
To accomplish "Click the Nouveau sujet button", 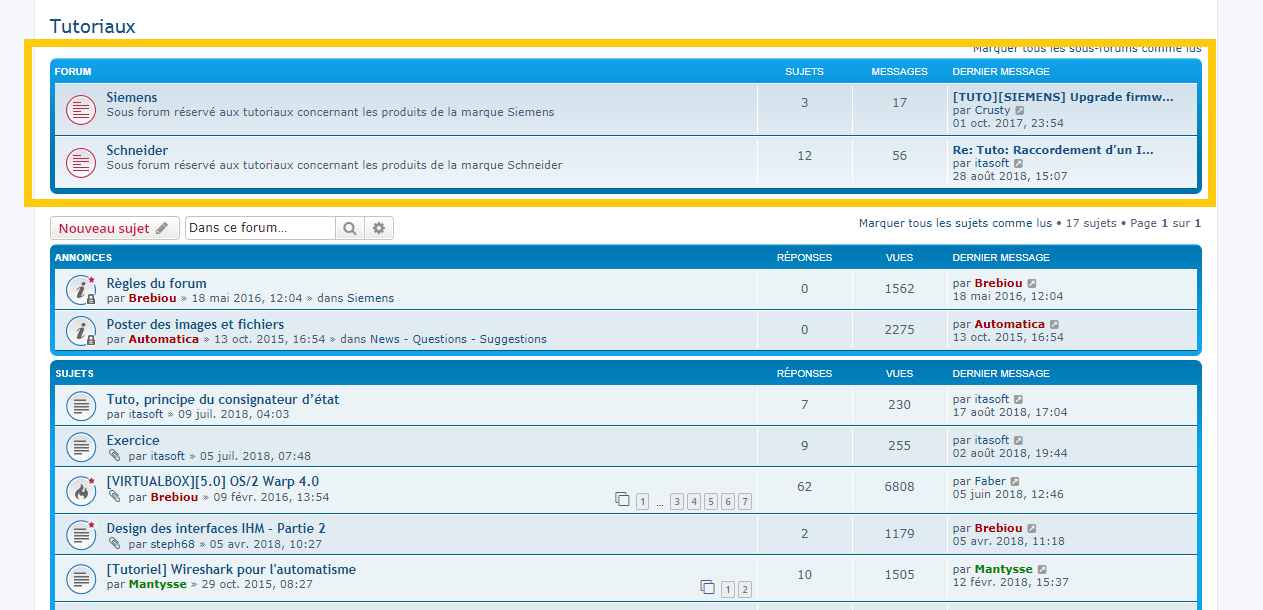I will pyautogui.click(x=115, y=228).
